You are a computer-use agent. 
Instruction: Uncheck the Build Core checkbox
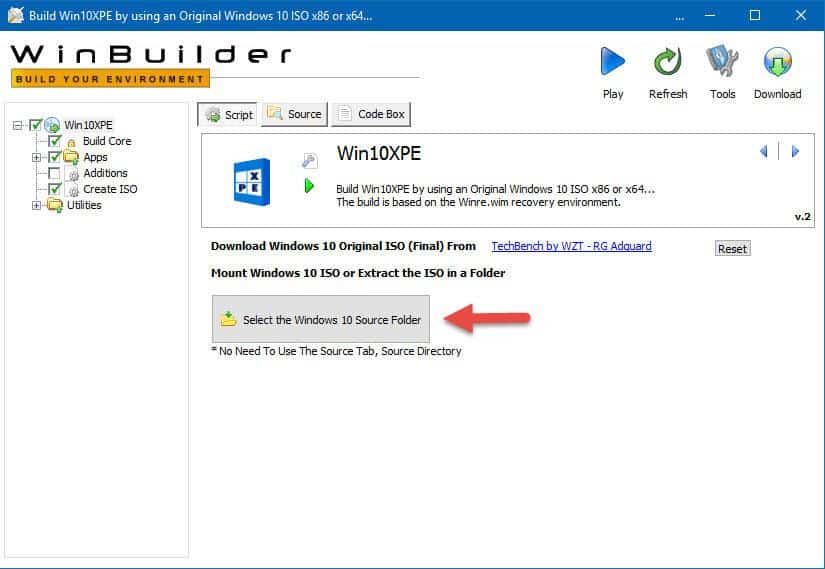tap(54, 141)
